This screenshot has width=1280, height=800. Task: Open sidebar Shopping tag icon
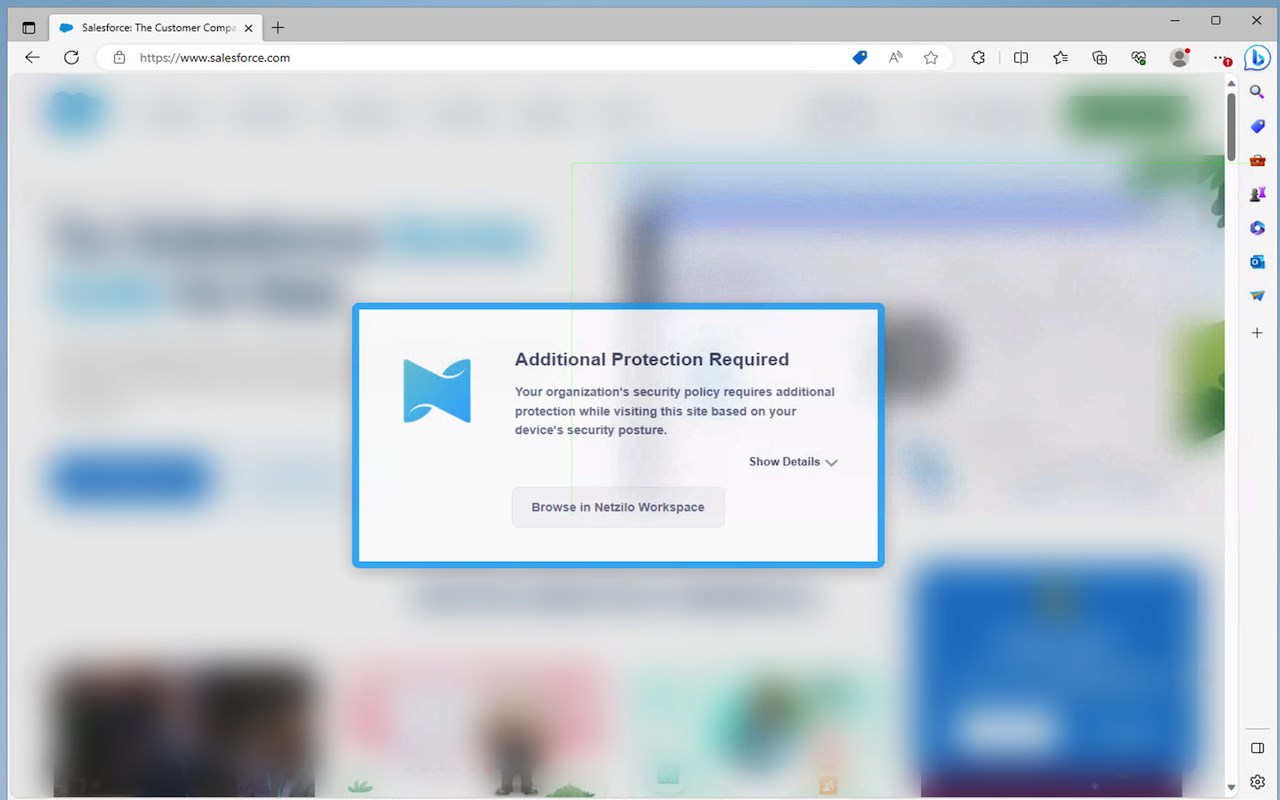[x=1257, y=126]
